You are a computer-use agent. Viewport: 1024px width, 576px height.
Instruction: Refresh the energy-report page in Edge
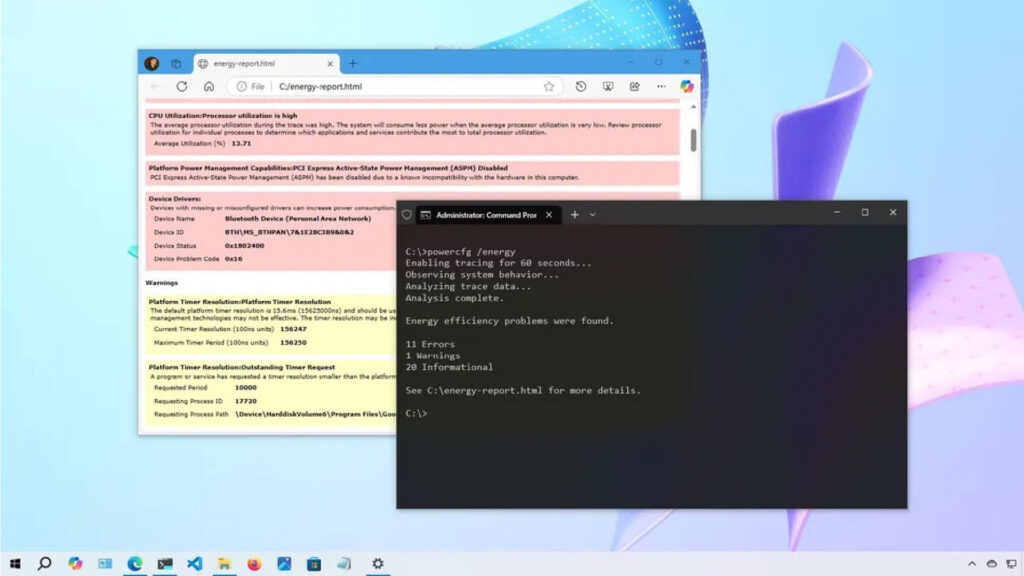coord(182,87)
